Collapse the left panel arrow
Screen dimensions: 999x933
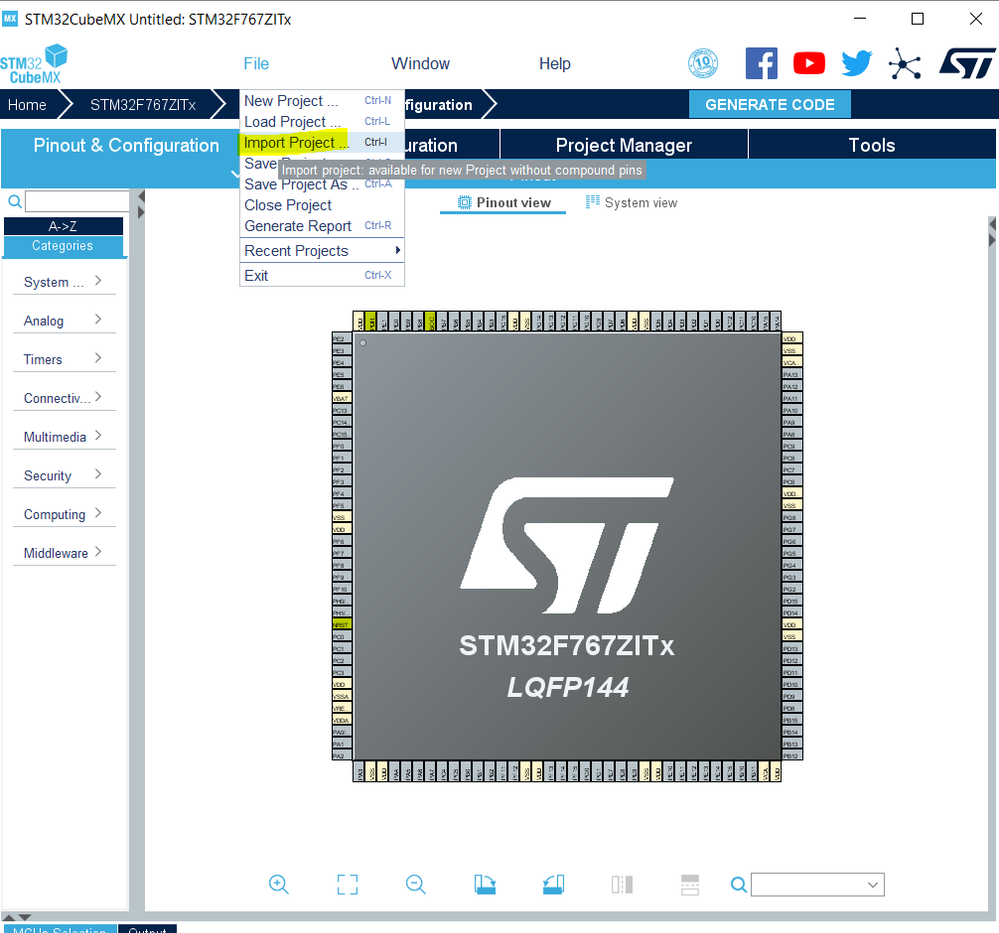(x=141, y=196)
